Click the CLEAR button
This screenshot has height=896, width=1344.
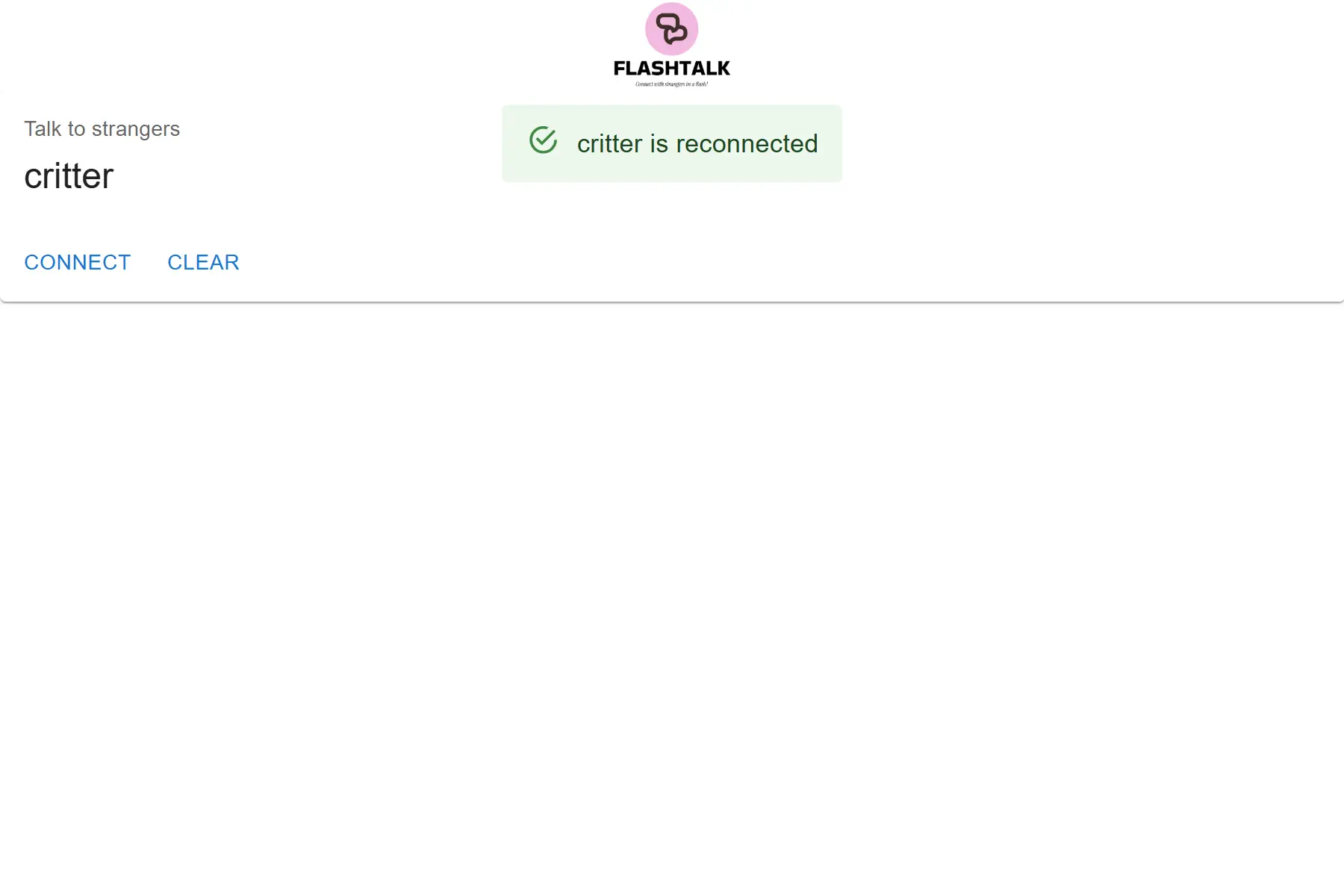point(203,262)
